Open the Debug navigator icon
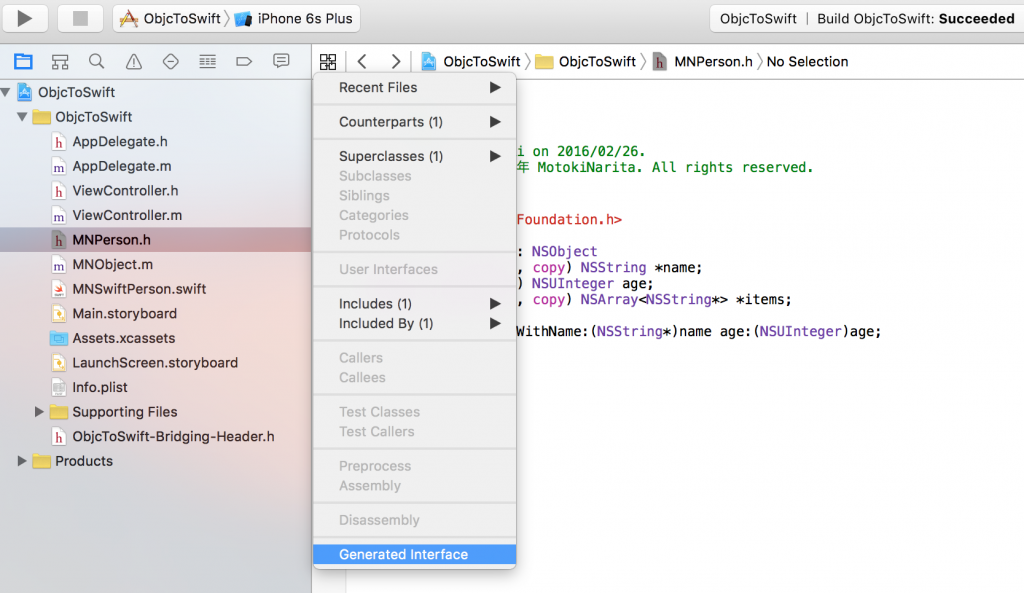The height and width of the screenshot is (593, 1024). 207,61
